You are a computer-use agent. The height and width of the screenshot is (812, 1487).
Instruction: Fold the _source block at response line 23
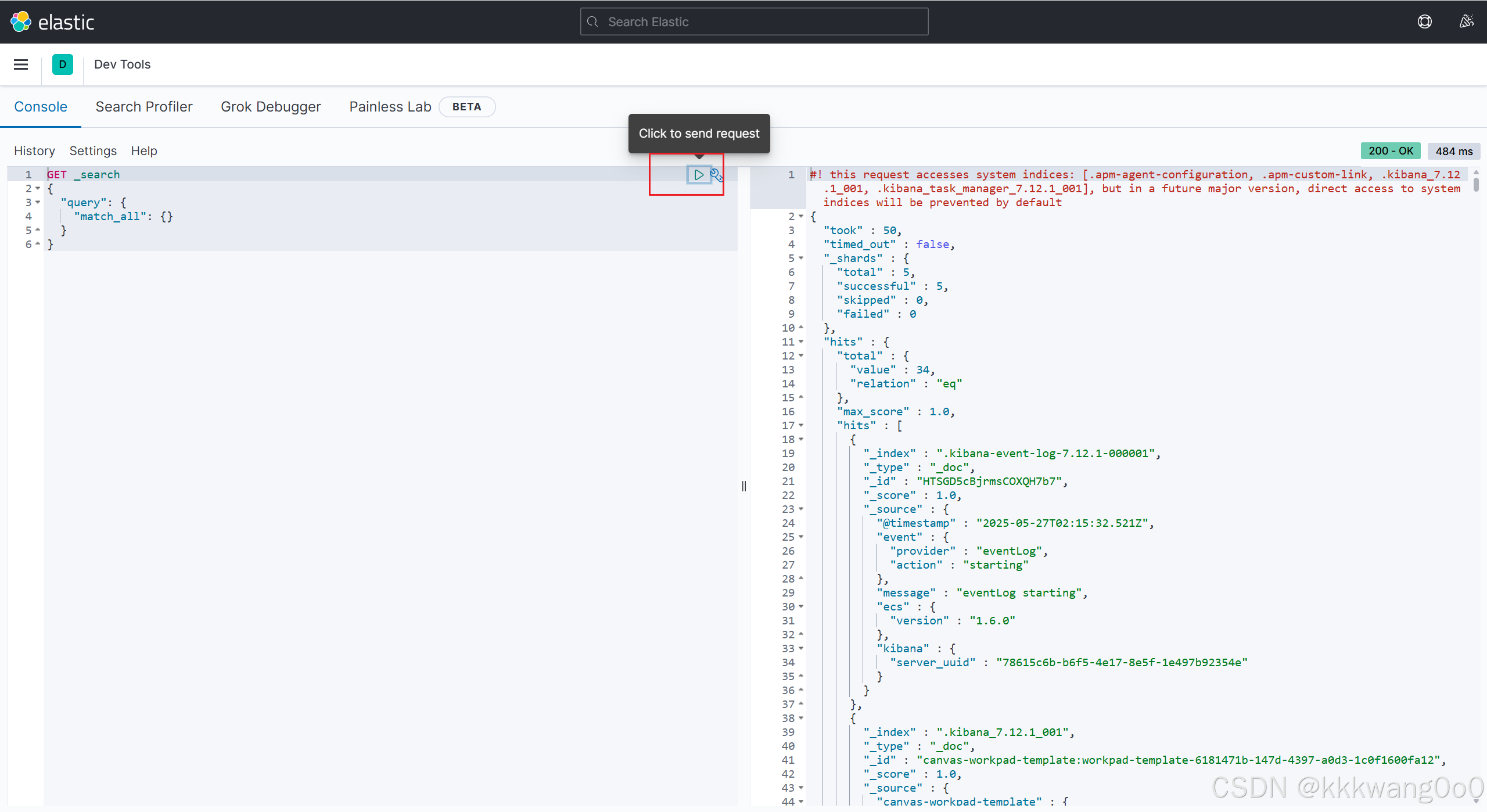pos(801,509)
